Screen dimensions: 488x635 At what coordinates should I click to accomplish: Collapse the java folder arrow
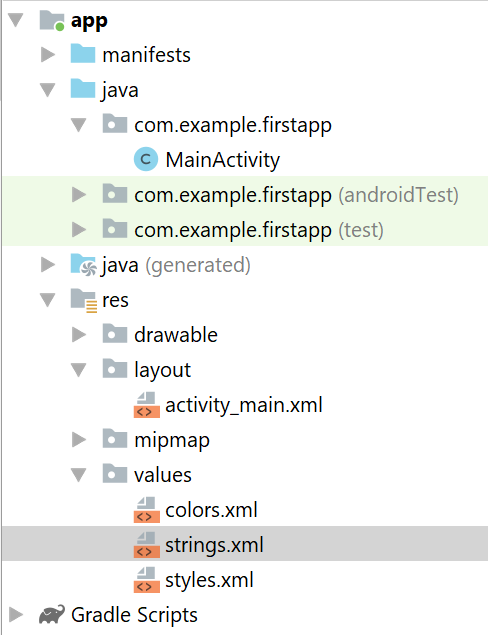pos(48,90)
